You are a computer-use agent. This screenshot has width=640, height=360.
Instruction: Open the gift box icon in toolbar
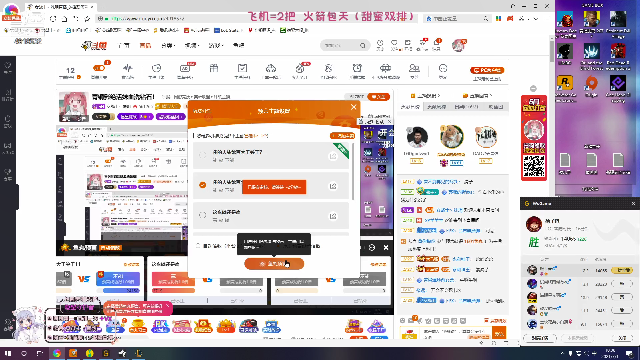[213, 70]
